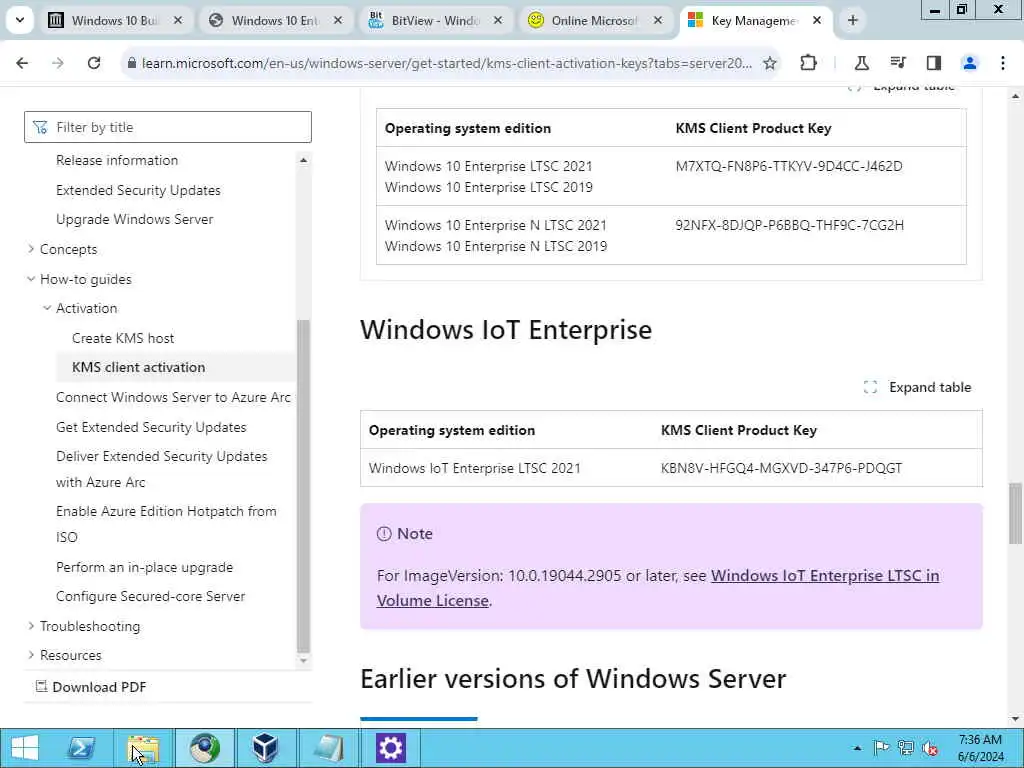1024x768 pixels.
Task: Open the extensions puzzle icon
Action: (808, 63)
